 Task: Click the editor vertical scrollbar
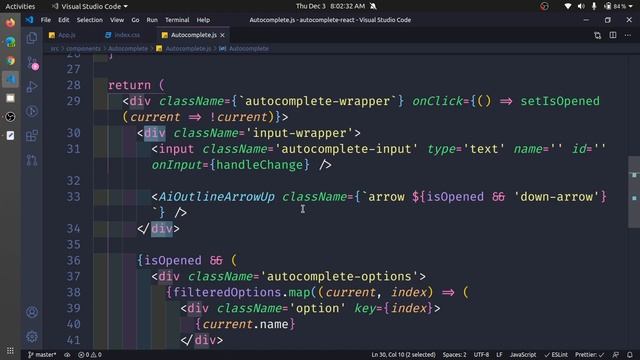click(x=633, y=192)
